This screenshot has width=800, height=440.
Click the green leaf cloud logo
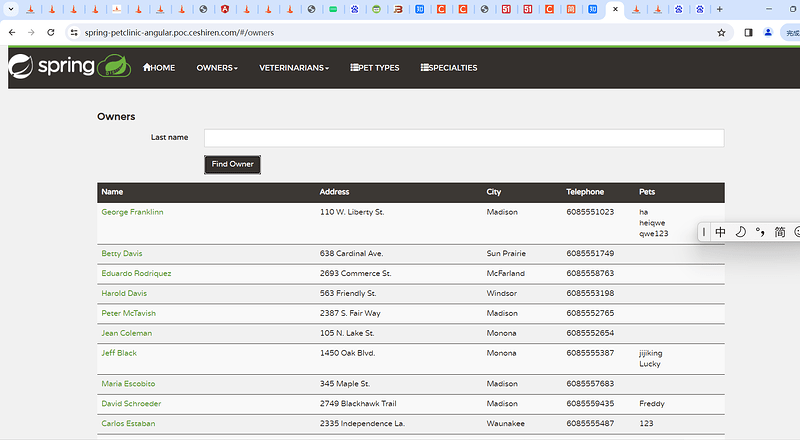[114, 66]
